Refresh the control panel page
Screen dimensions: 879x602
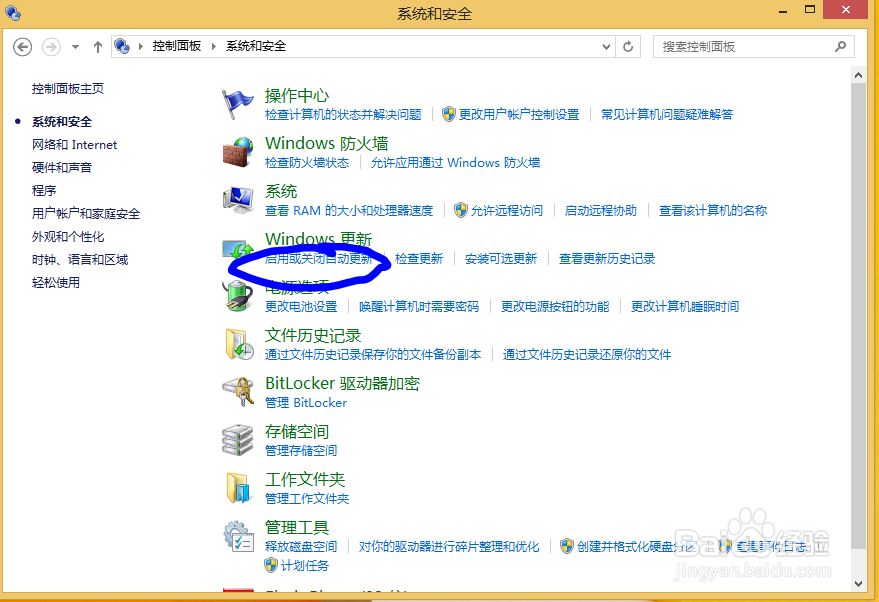coord(628,47)
